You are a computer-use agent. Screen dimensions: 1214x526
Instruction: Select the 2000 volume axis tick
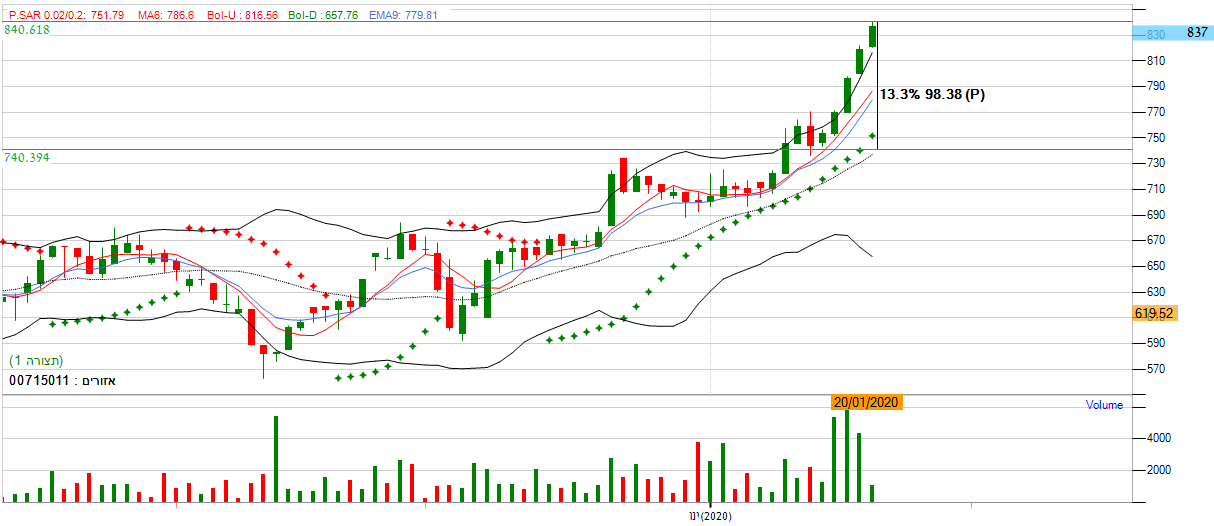click(1159, 470)
